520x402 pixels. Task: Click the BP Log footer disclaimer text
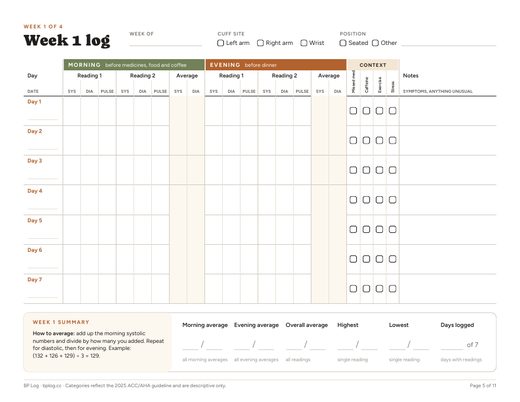[x=125, y=386]
